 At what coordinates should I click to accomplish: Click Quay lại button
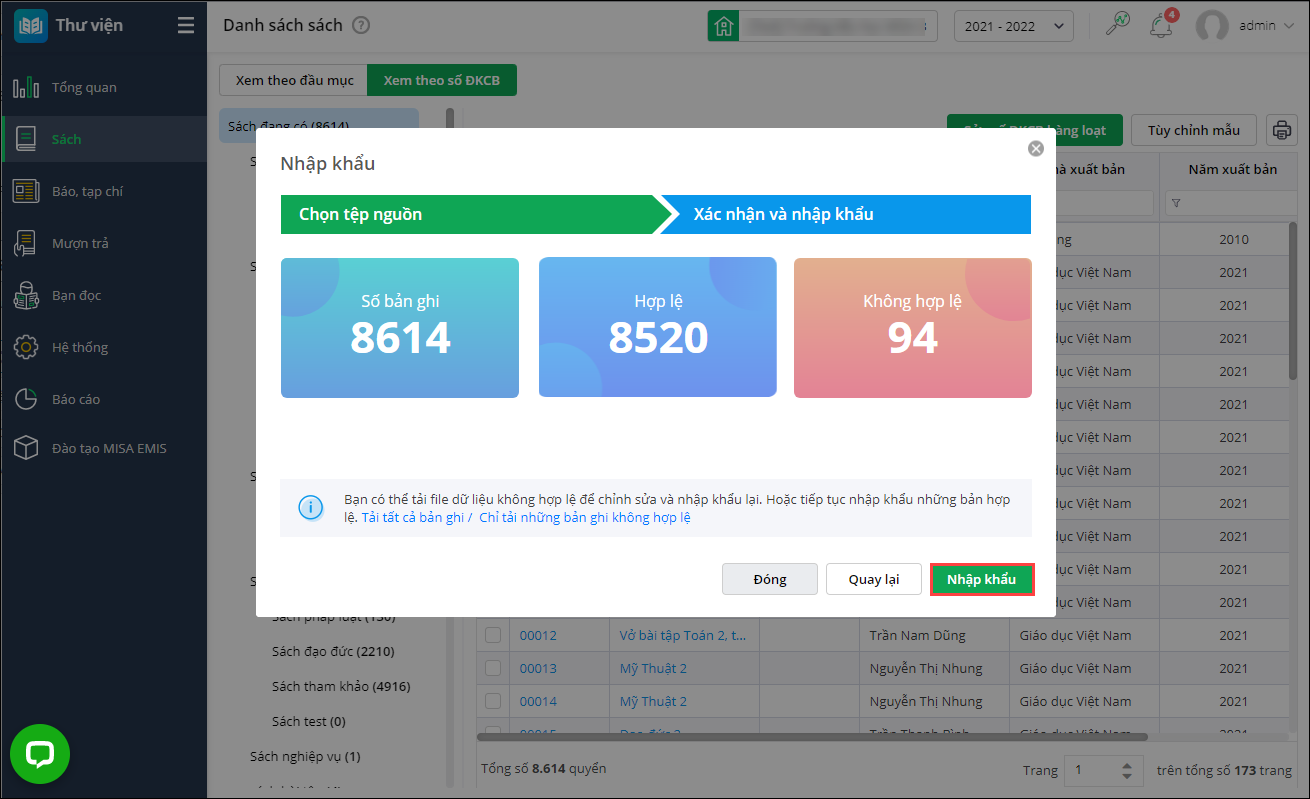[874, 580]
